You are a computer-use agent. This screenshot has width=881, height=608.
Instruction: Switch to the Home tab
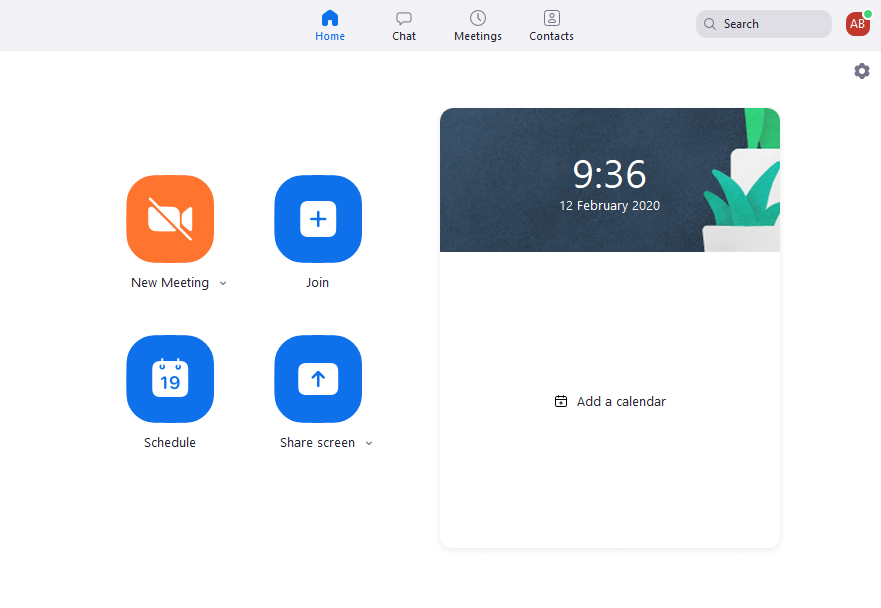pos(330,25)
